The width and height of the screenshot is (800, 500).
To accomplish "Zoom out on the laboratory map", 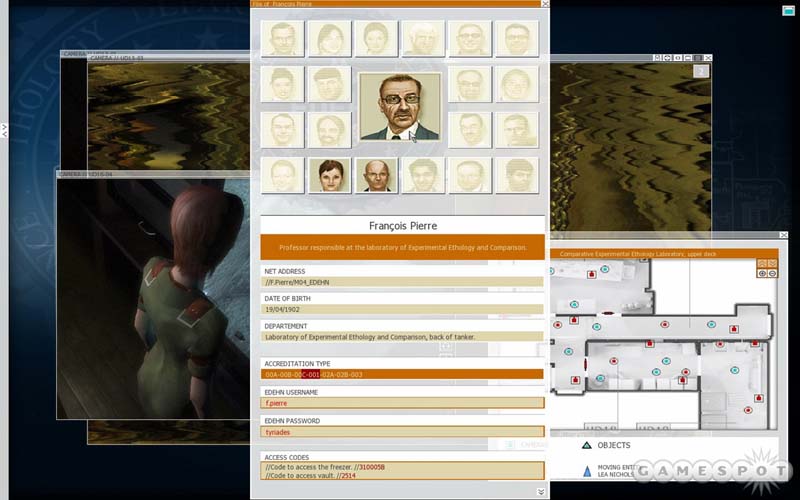I will click(x=772, y=273).
